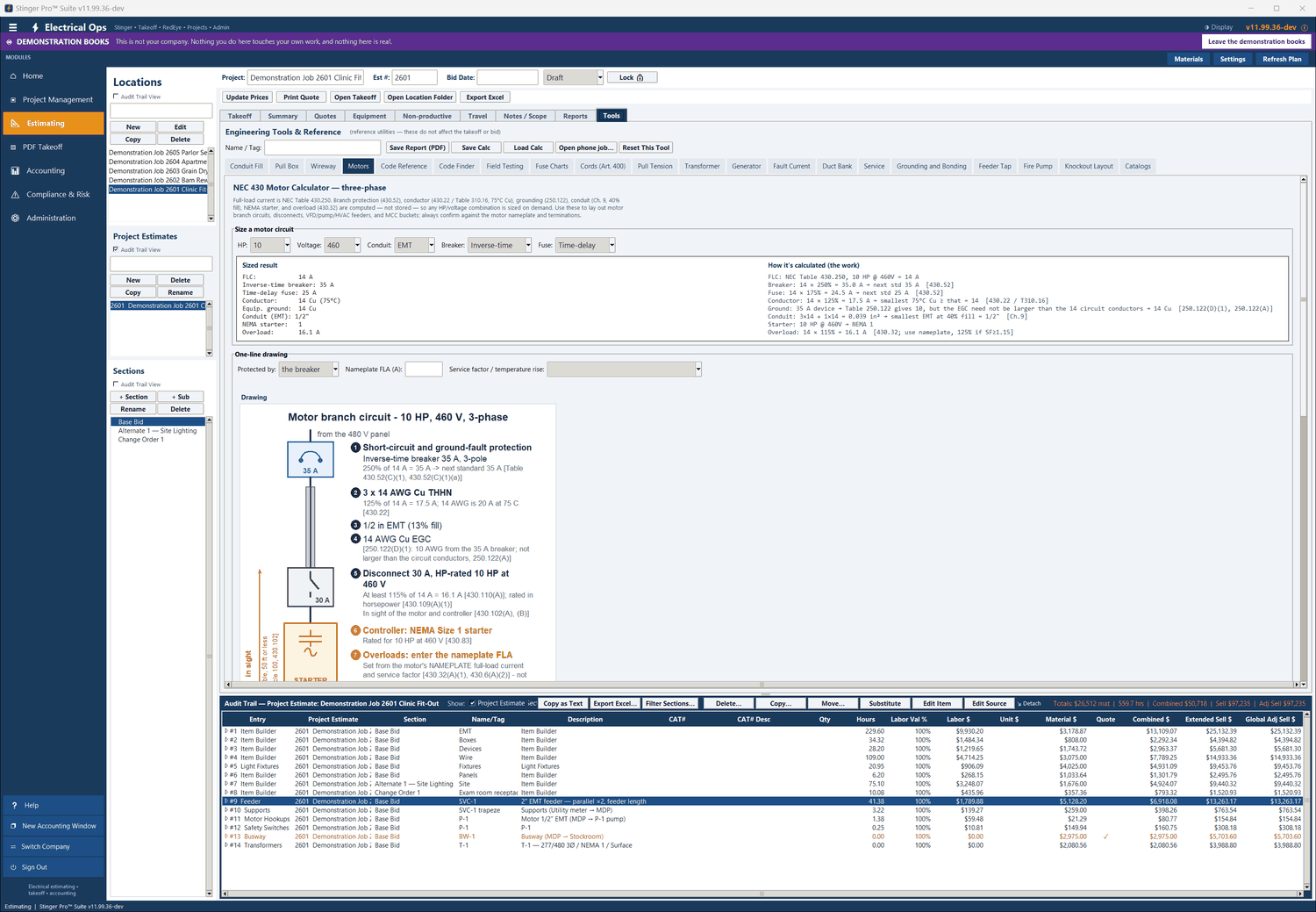Open Administration via its gear icon
Screen dimensions: 1316x912
(x=15, y=219)
